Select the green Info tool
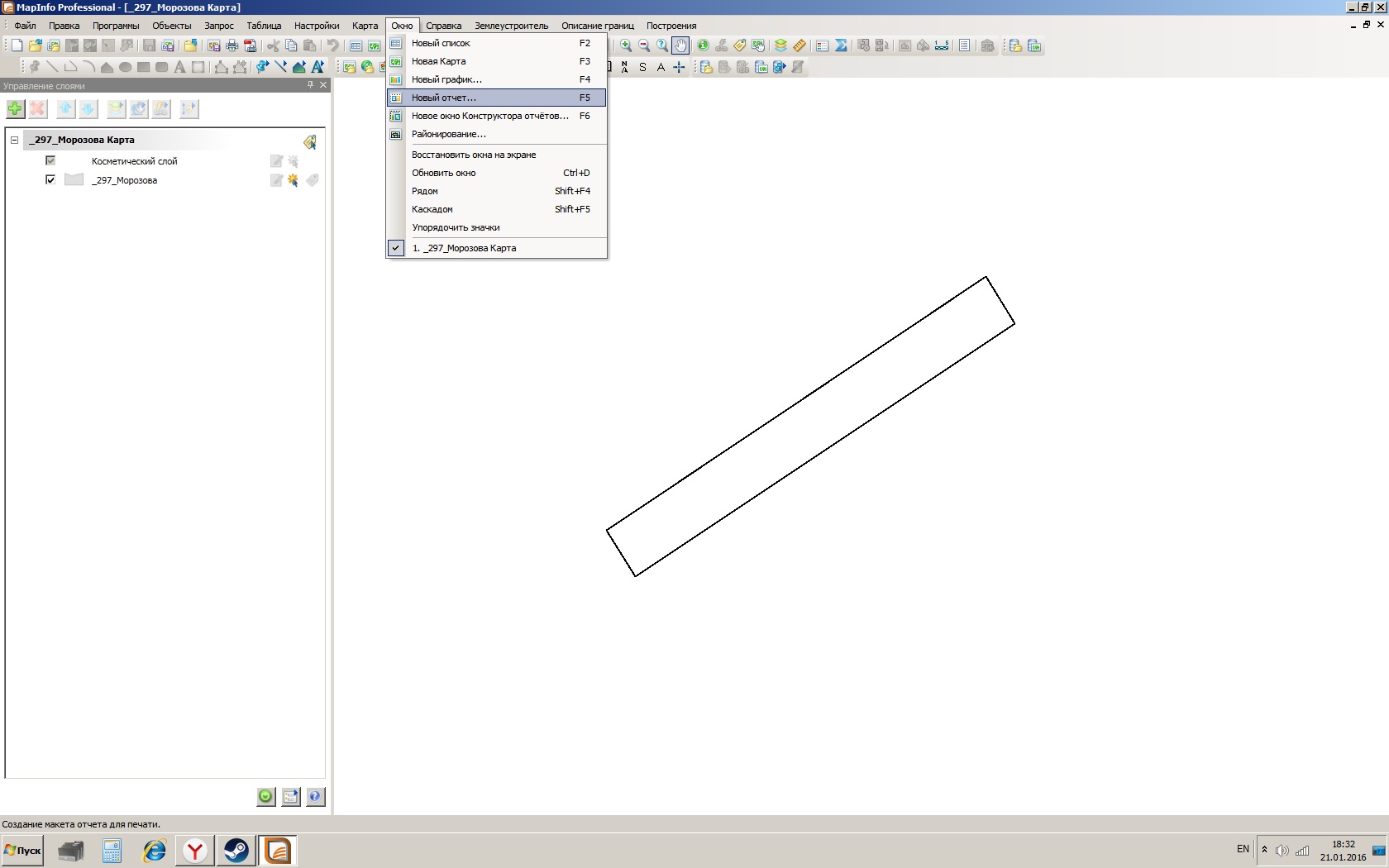 703,45
